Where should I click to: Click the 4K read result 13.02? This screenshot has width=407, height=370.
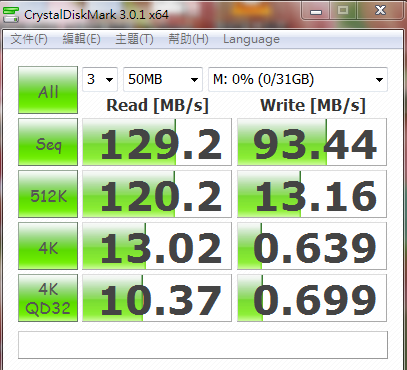tap(157, 246)
